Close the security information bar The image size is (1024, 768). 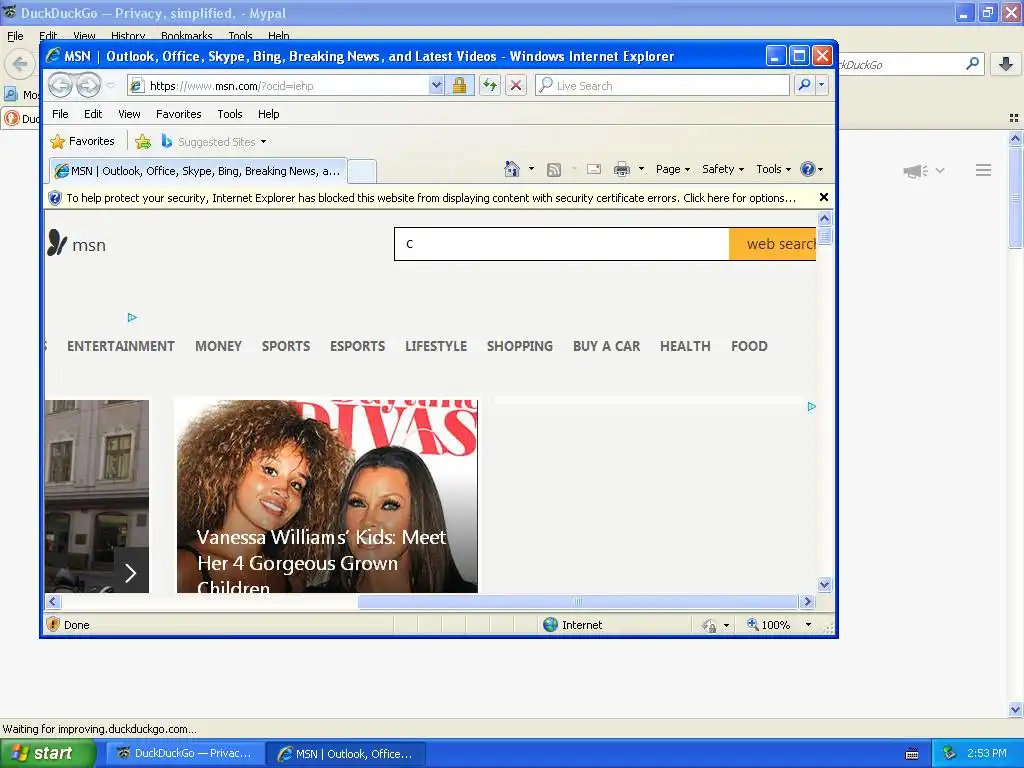(x=824, y=197)
